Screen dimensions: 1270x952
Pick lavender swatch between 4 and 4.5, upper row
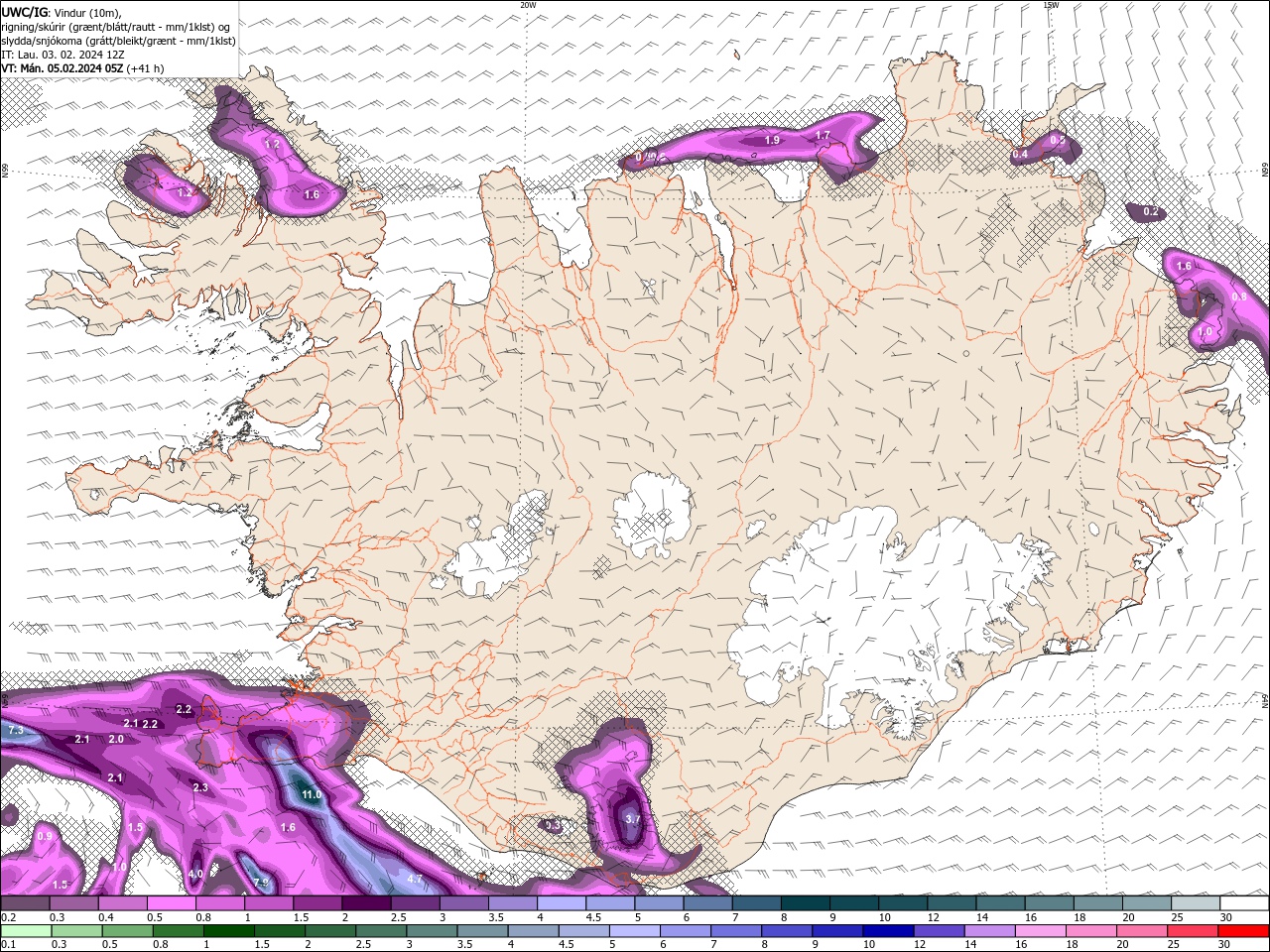click(x=562, y=903)
